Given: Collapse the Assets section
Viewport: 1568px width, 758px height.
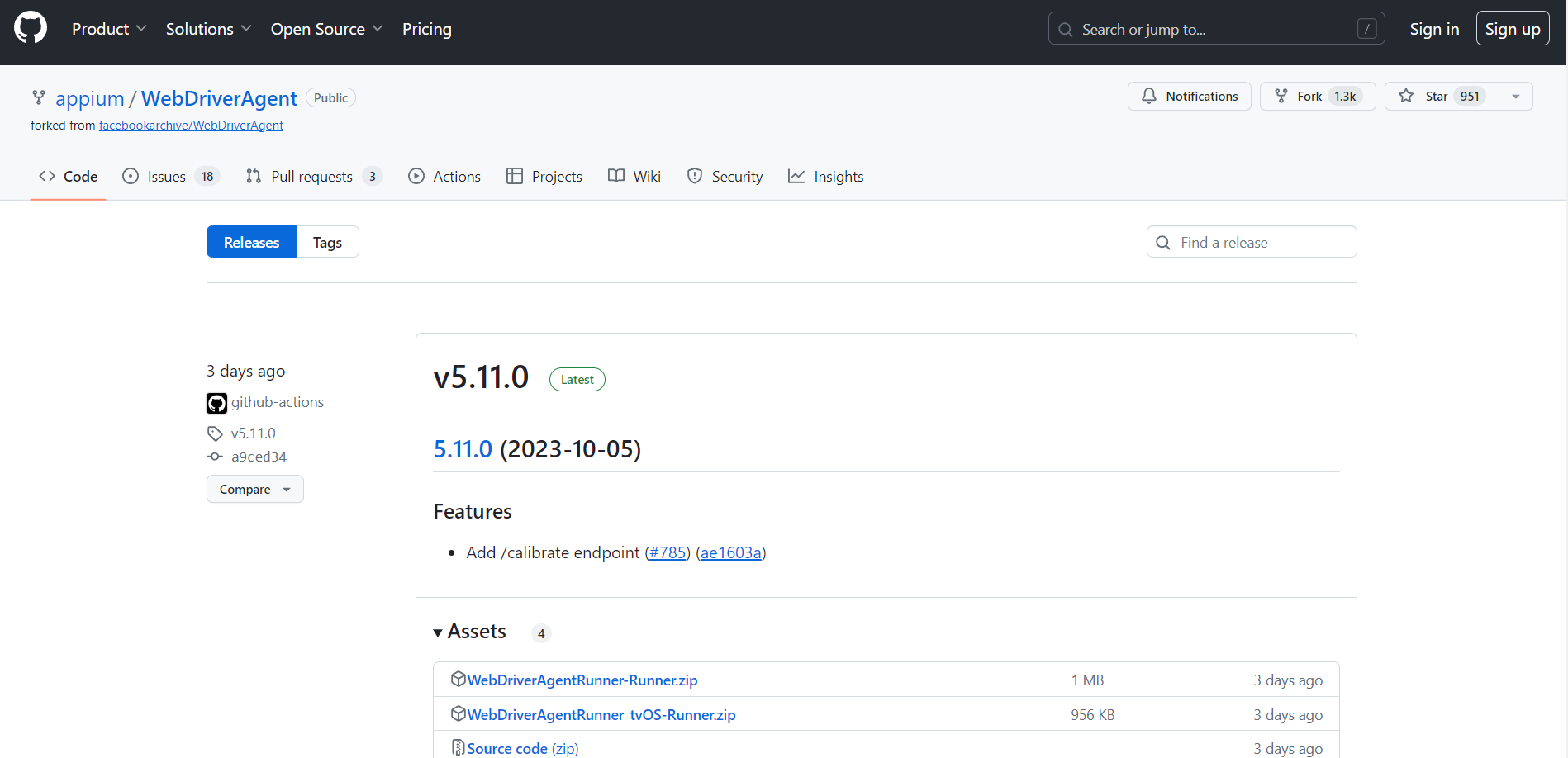Looking at the screenshot, I should tap(470, 632).
